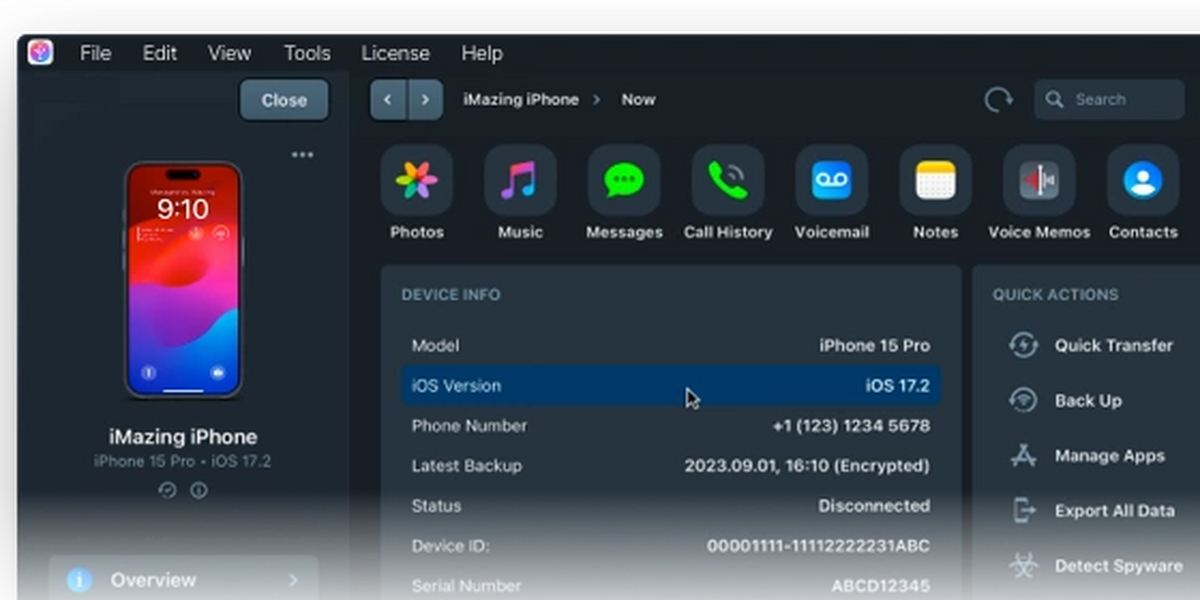Select the Serial Number row
The height and width of the screenshot is (600, 1200).
tap(671, 585)
